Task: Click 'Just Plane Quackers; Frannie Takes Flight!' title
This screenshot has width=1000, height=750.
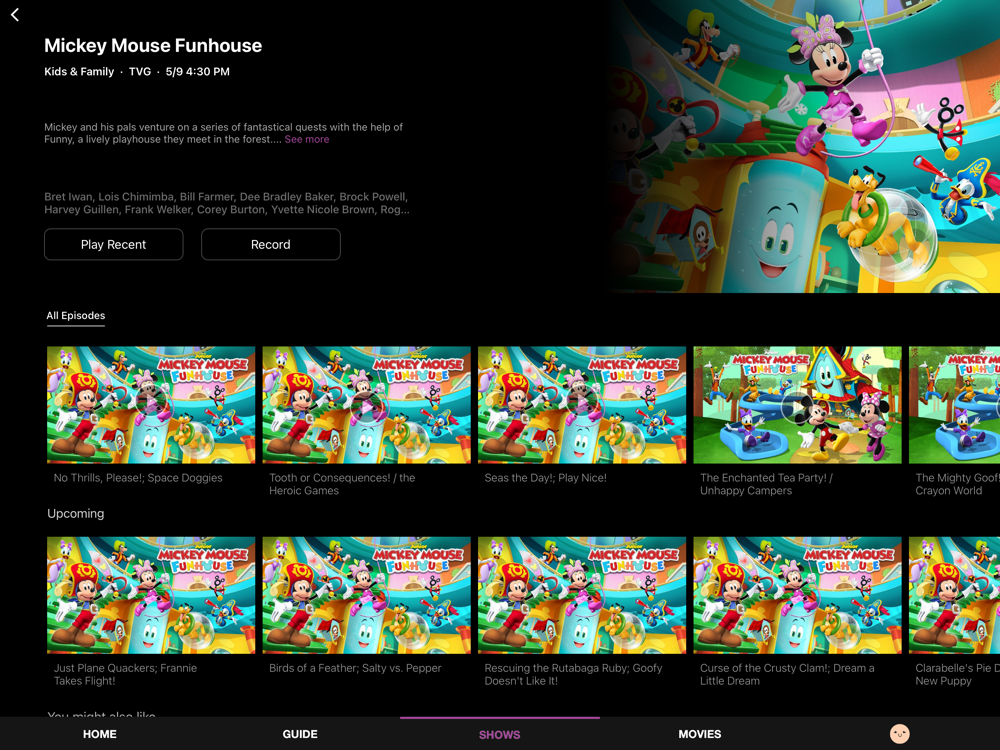Action: click(x=126, y=674)
